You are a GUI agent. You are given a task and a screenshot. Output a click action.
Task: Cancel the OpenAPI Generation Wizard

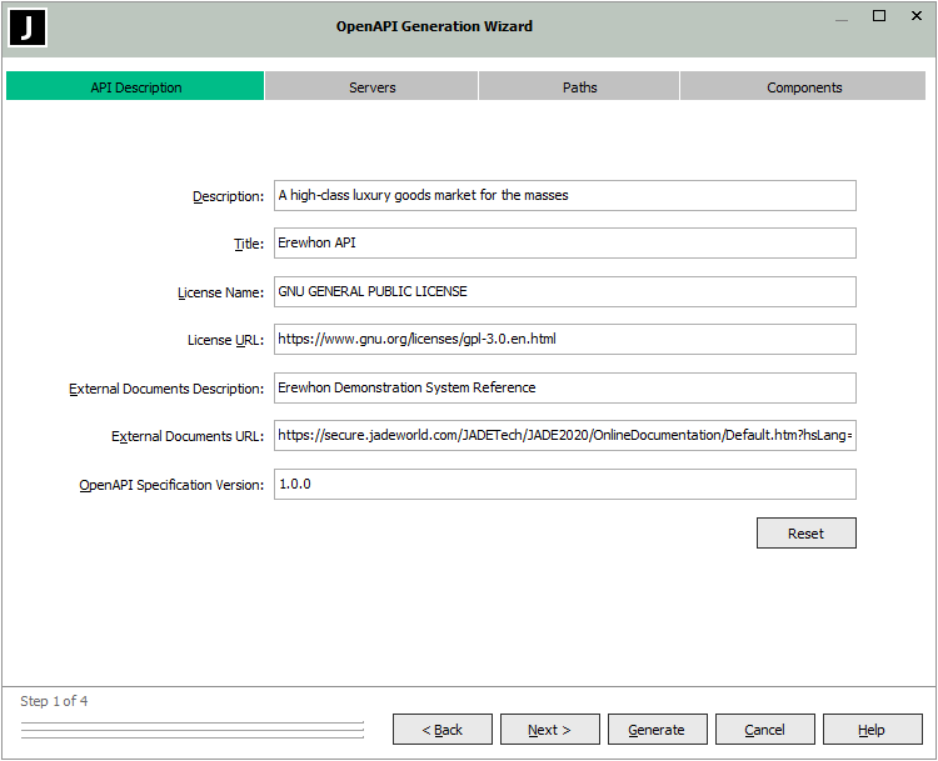click(765, 730)
